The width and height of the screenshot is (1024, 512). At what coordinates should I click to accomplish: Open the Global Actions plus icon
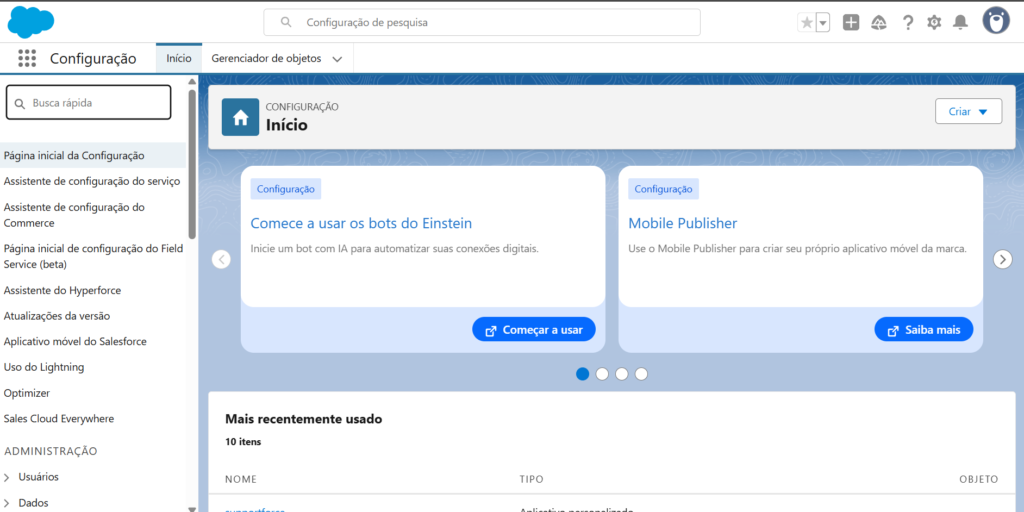tap(851, 23)
